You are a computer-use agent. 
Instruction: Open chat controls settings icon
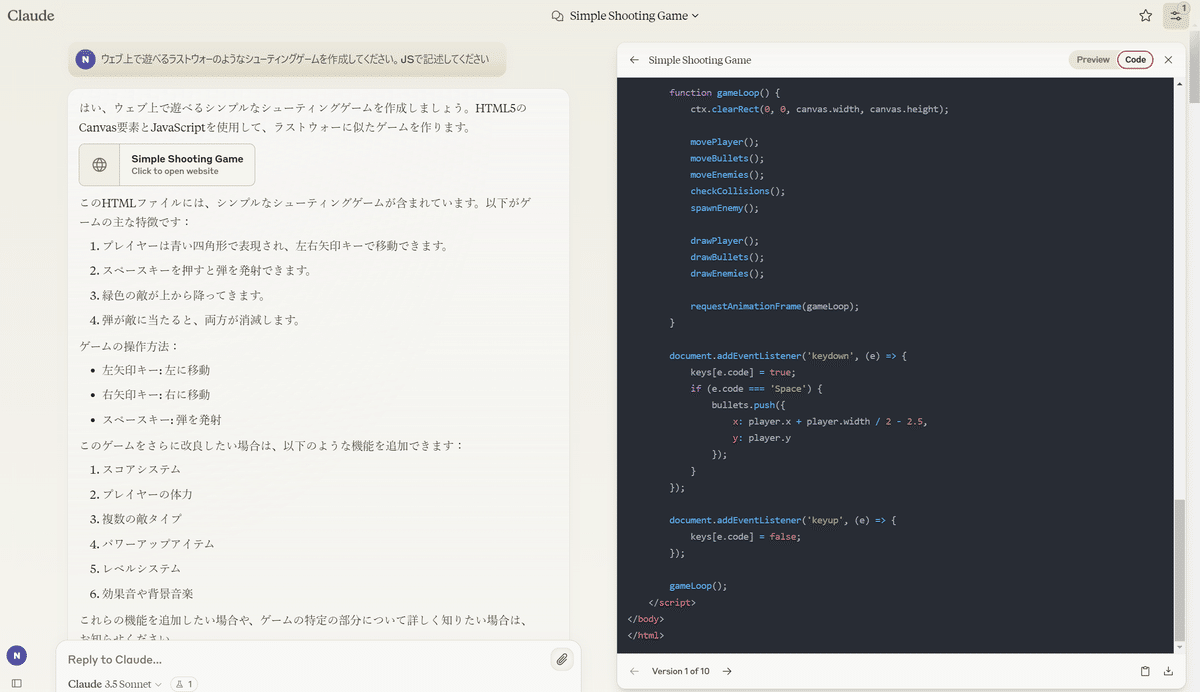(1175, 15)
